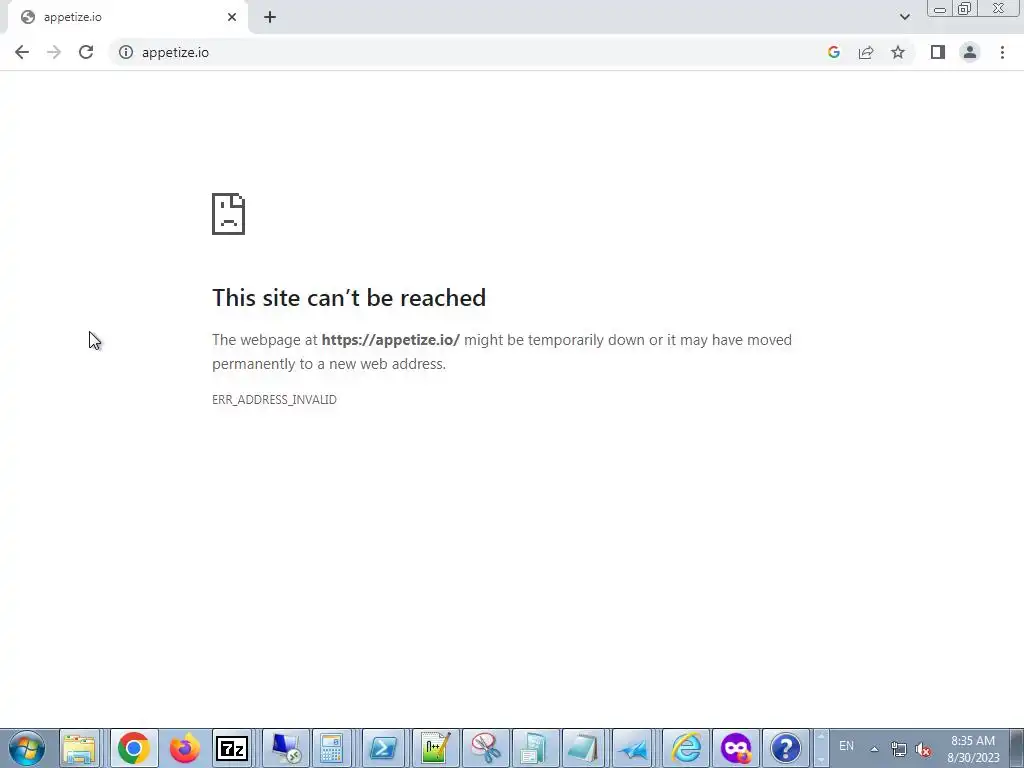1024x768 pixels.
Task: Go back to the previous page
Action: 22,52
